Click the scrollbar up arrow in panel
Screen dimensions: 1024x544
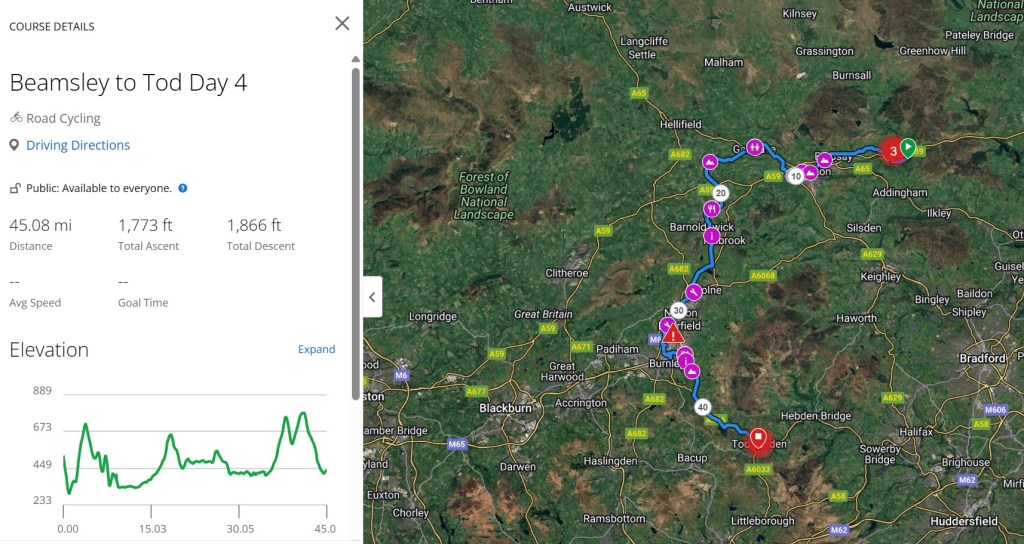click(x=355, y=59)
